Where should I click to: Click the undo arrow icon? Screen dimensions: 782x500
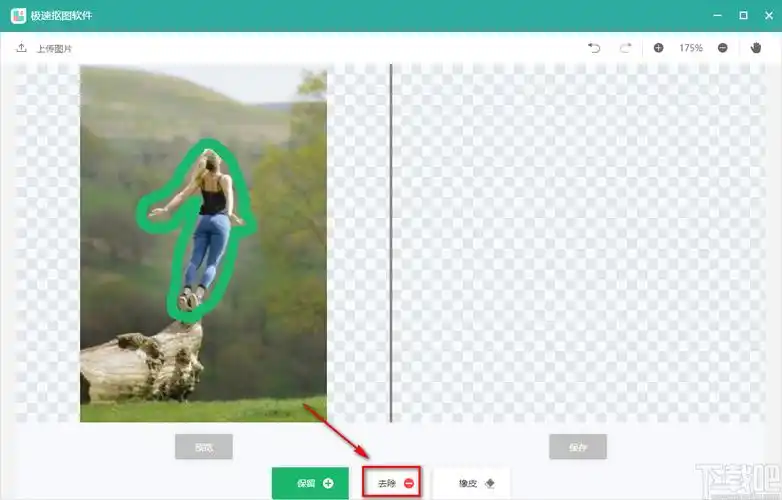(594, 48)
